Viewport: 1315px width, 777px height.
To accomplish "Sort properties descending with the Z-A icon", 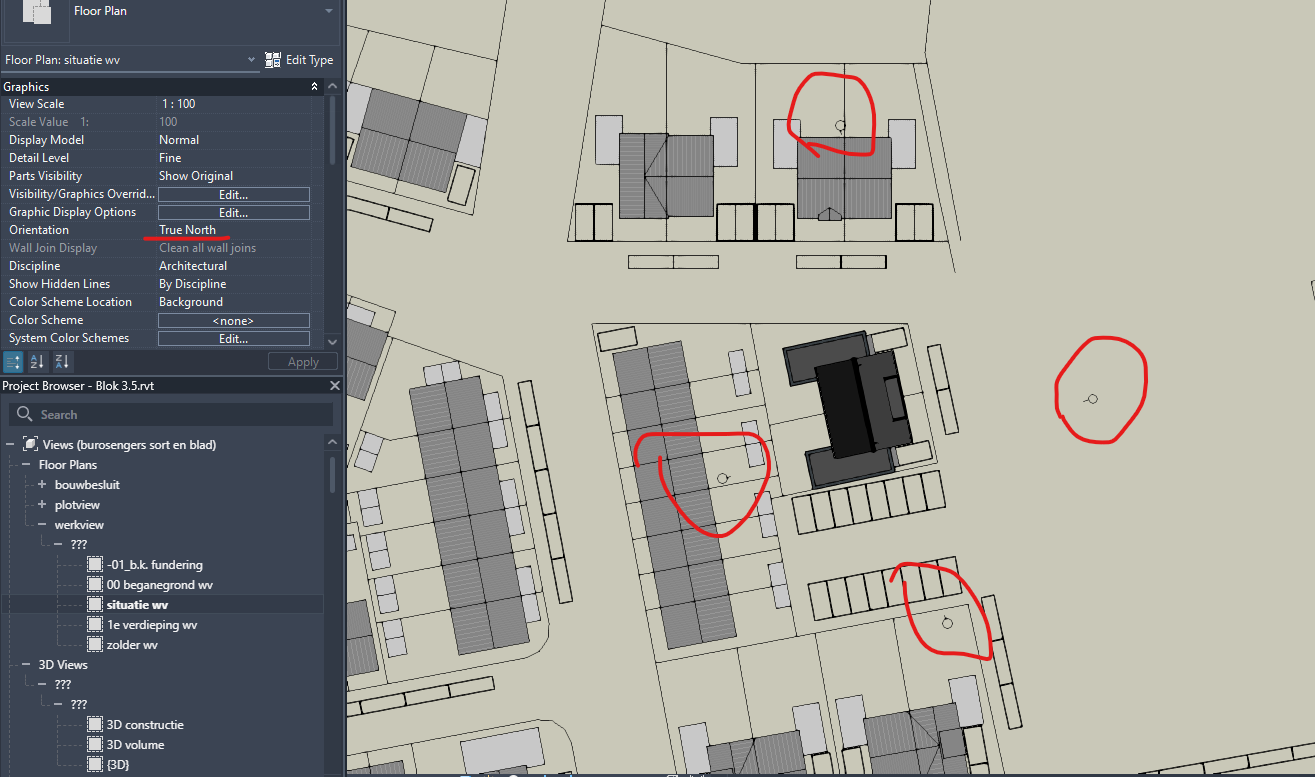I will 62,362.
